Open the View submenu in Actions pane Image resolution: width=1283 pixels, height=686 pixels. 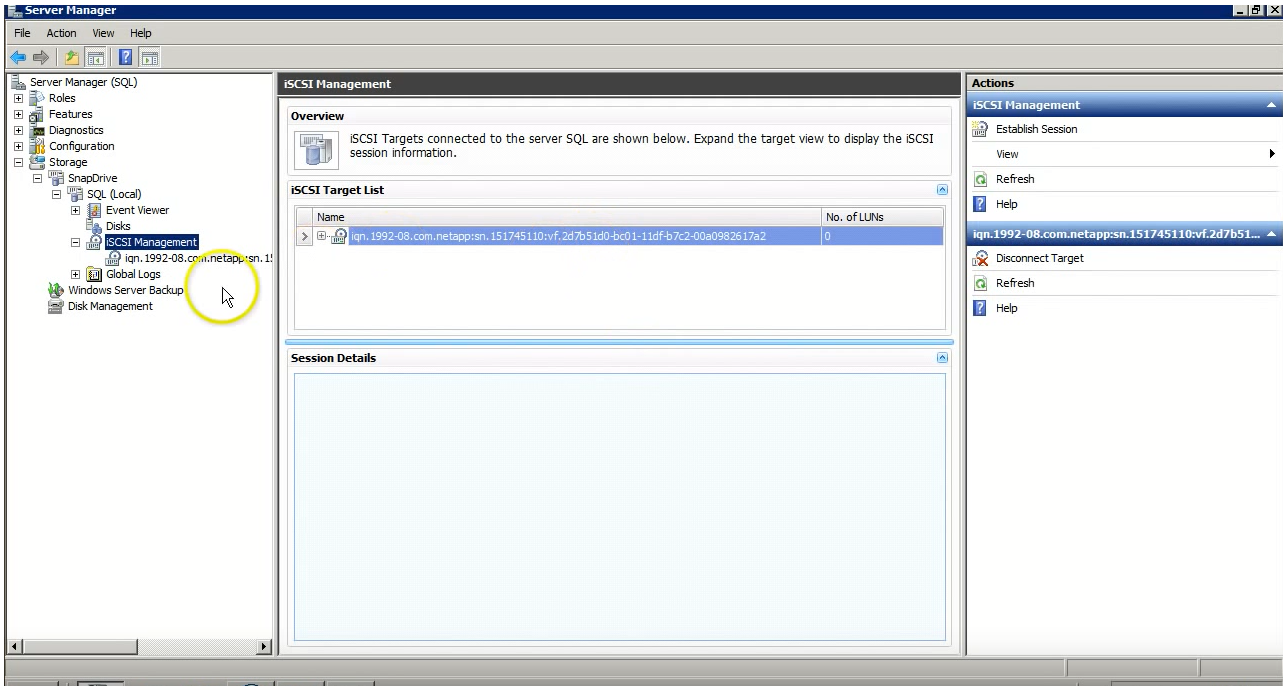coord(1124,154)
